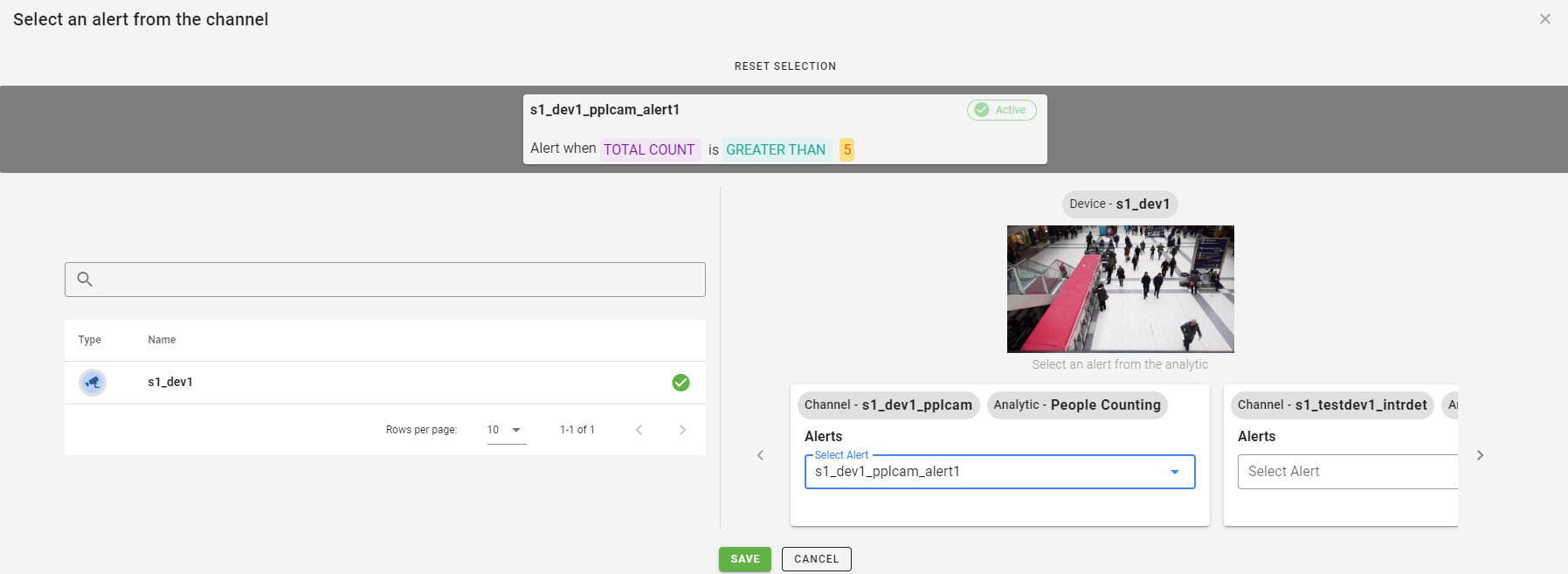Open Select Alert for s1_testdev1_intrdet channel
The width and height of the screenshot is (1568, 574).
1346,472
